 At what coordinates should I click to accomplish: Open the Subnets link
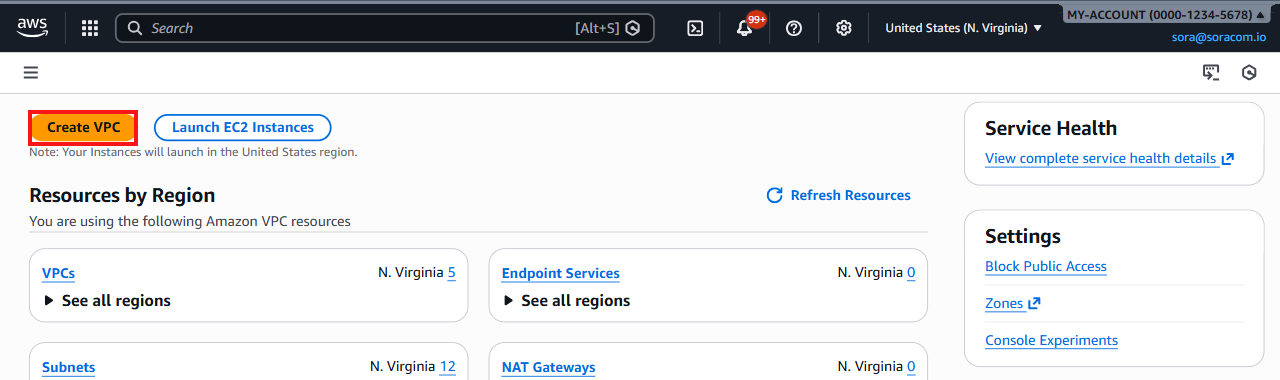(x=68, y=367)
